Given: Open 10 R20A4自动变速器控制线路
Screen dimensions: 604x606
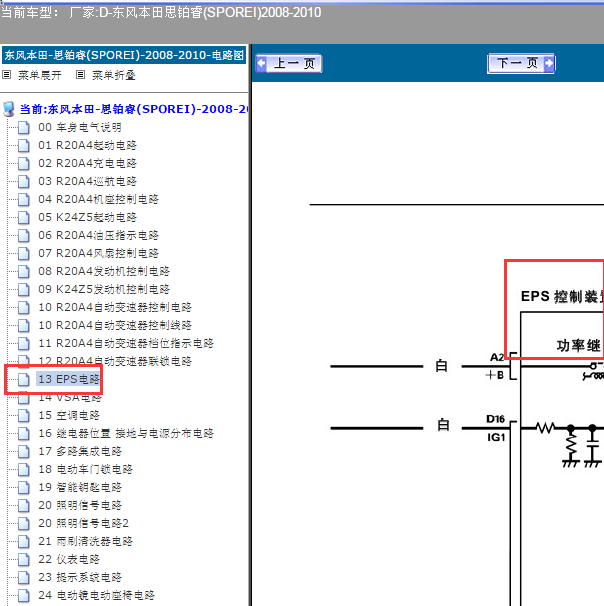Looking at the screenshot, I should [115, 325].
